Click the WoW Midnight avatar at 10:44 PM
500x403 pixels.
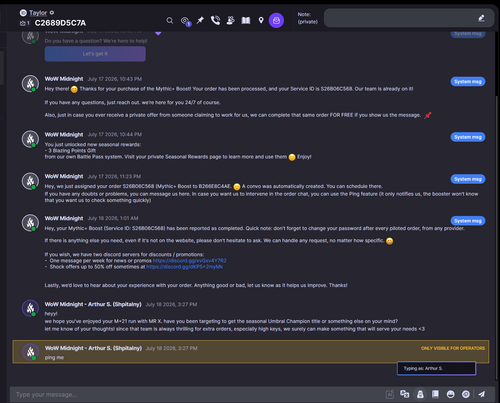(30, 139)
